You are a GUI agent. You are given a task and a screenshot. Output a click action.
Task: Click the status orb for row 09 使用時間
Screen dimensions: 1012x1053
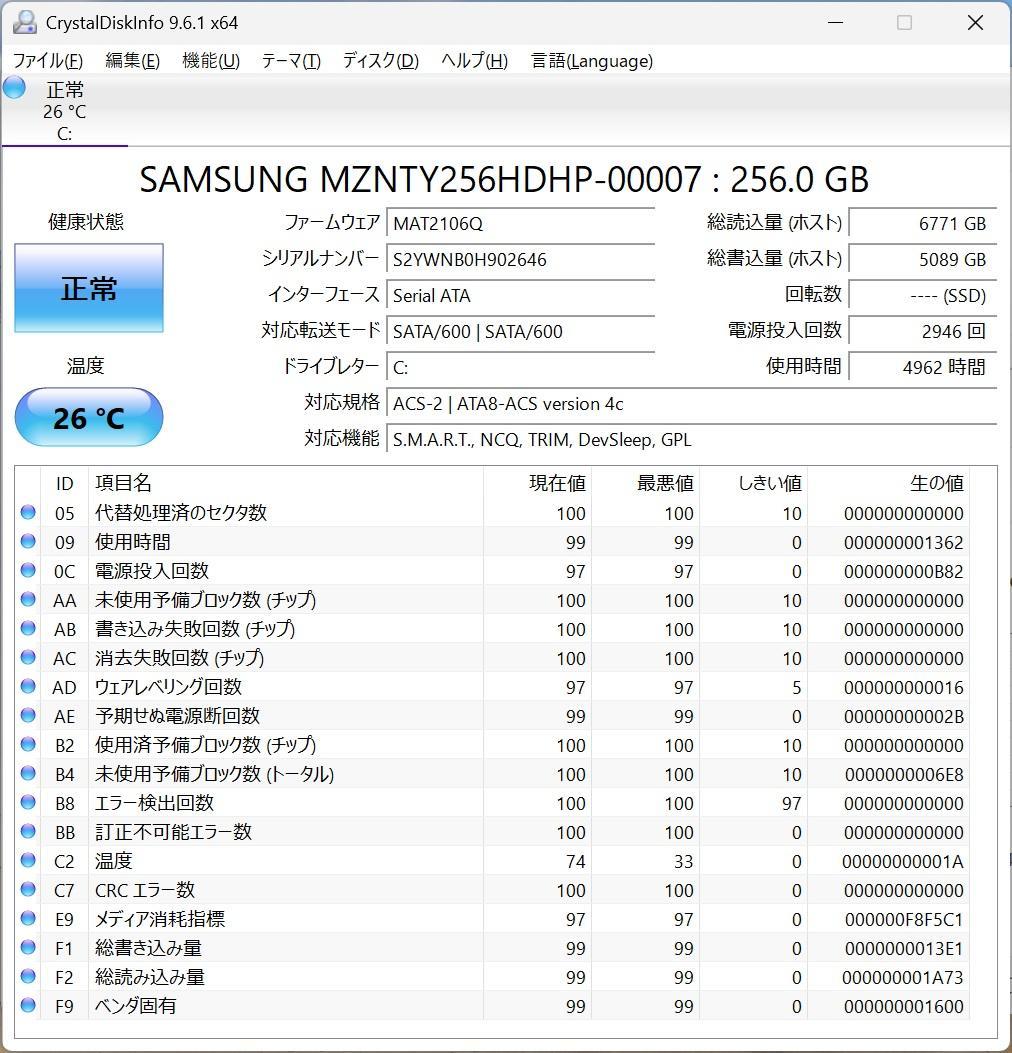(x=28, y=541)
